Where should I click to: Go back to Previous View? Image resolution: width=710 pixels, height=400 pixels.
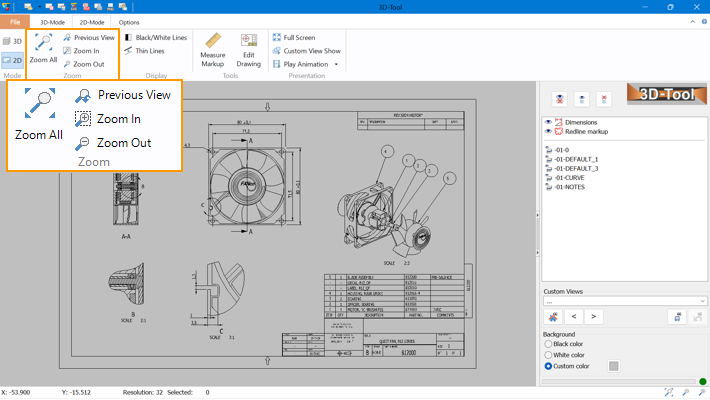click(x=87, y=37)
